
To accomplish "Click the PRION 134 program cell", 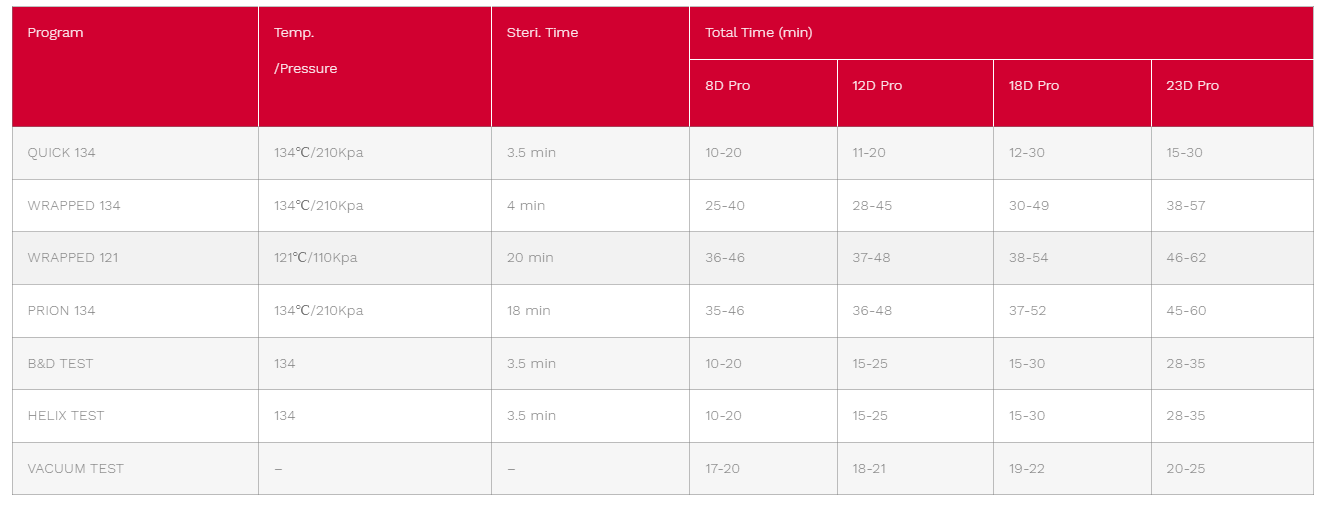I will click(x=135, y=311).
